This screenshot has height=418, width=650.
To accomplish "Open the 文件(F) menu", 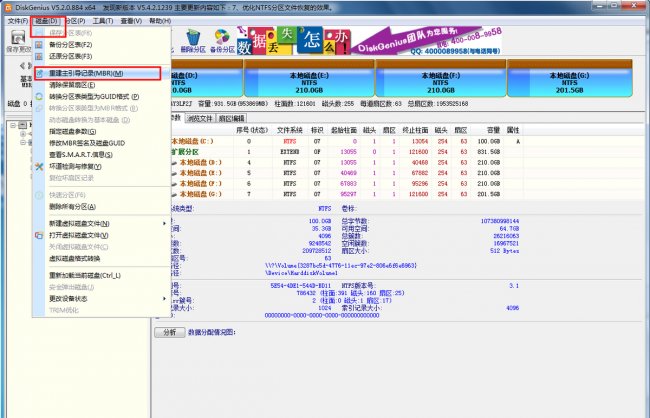I will coord(18,21).
